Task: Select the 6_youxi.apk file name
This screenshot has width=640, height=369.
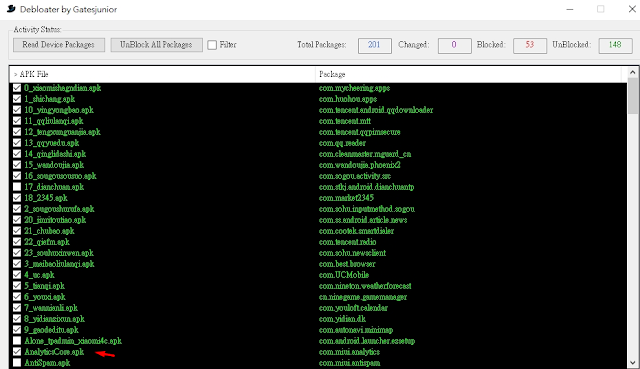Action: (45, 297)
